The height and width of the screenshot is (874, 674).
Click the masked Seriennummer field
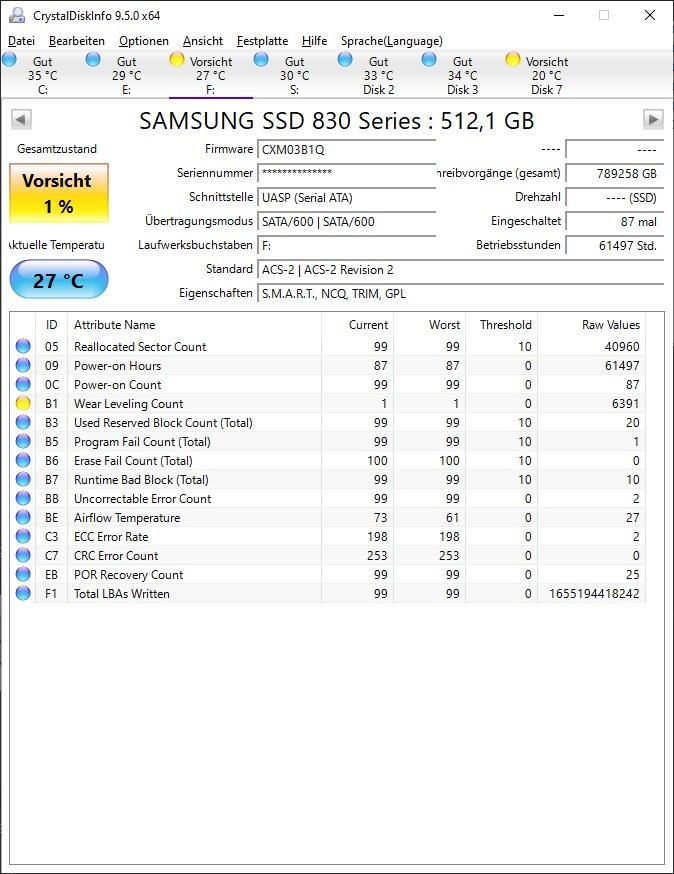[x=346, y=173]
